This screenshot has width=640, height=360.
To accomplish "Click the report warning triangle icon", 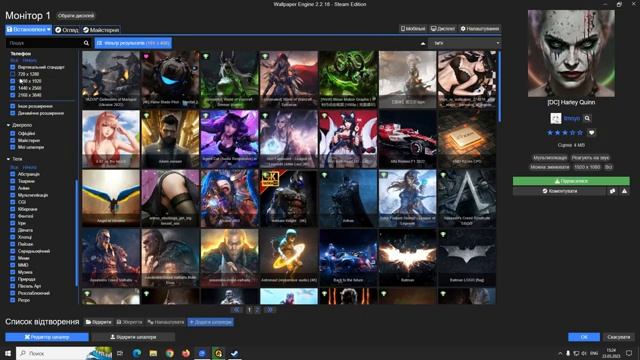I will click(624, 191).
